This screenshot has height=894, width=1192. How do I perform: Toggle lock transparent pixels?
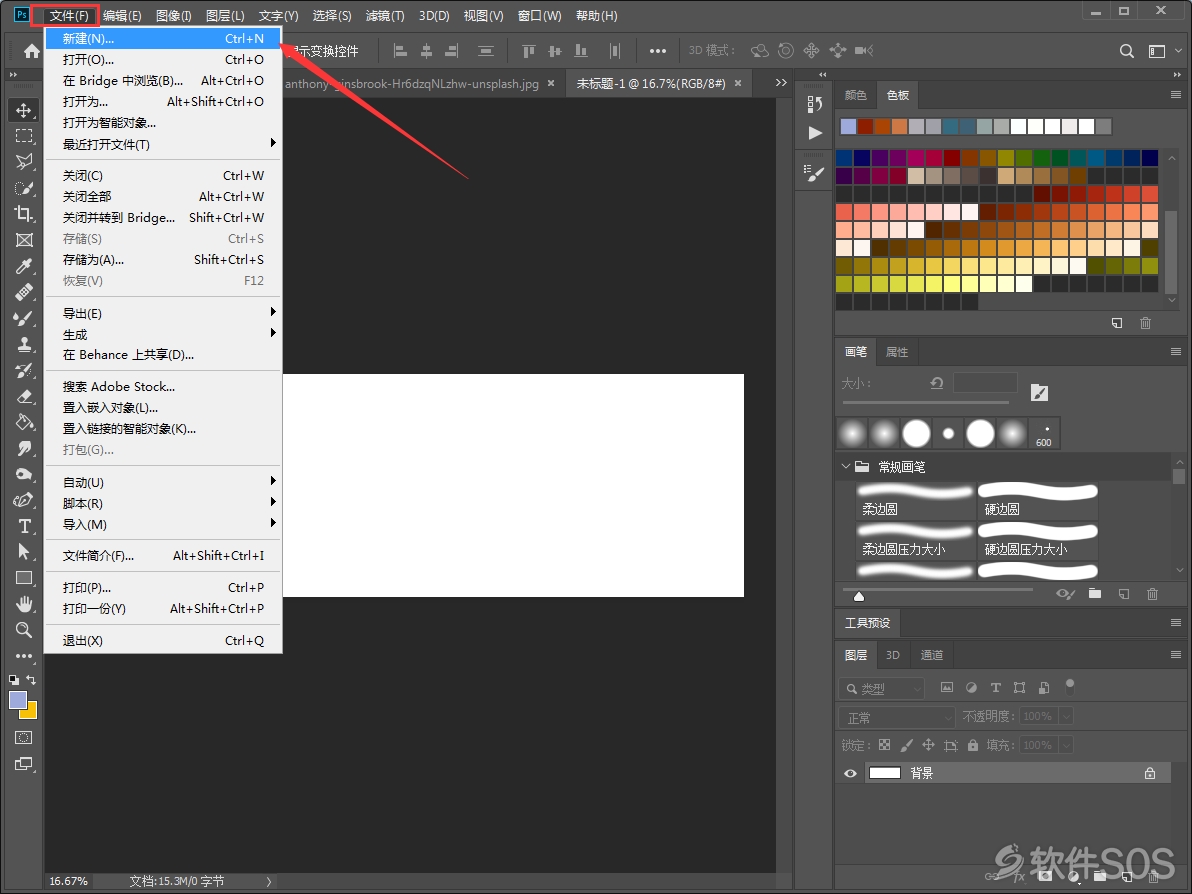(x=884, y=745)
